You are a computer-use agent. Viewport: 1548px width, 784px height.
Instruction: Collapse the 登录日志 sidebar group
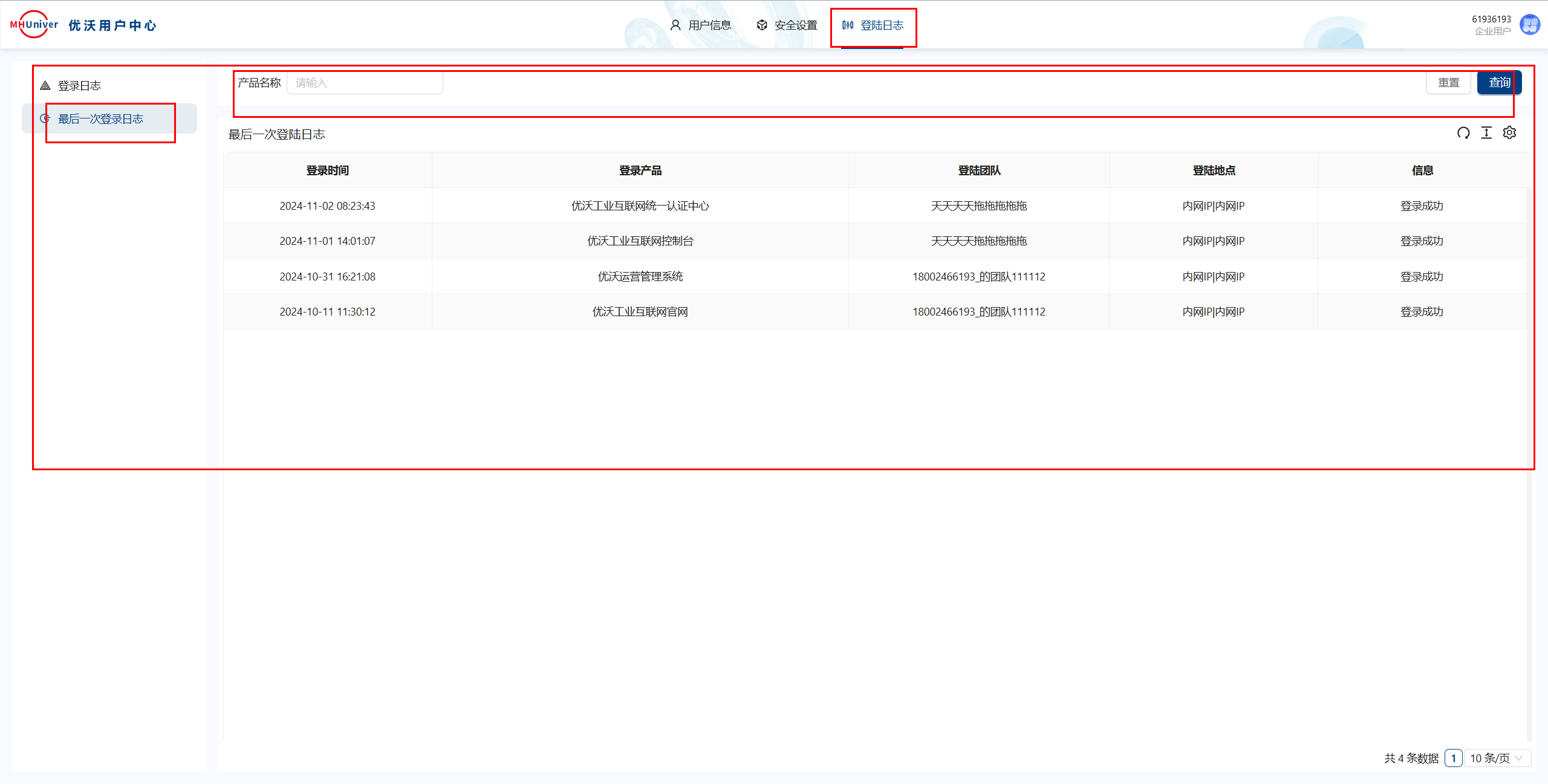[x=79, y=86]
